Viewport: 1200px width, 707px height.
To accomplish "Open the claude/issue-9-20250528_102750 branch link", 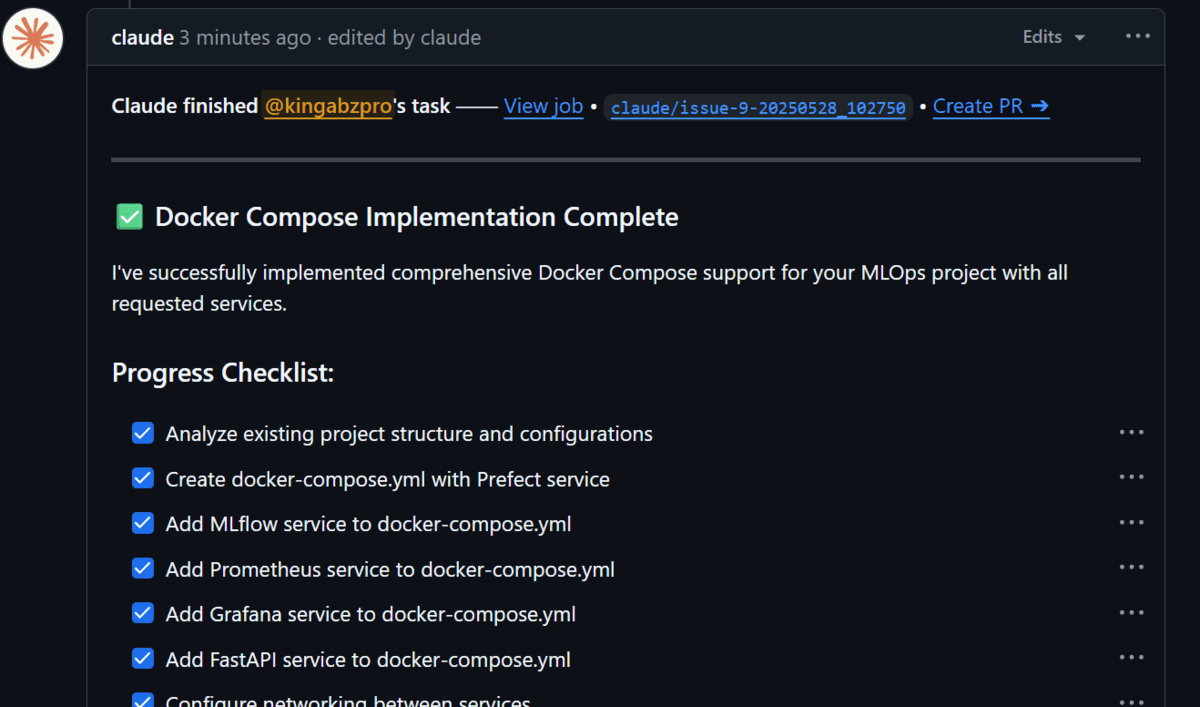I will point(758,108).
